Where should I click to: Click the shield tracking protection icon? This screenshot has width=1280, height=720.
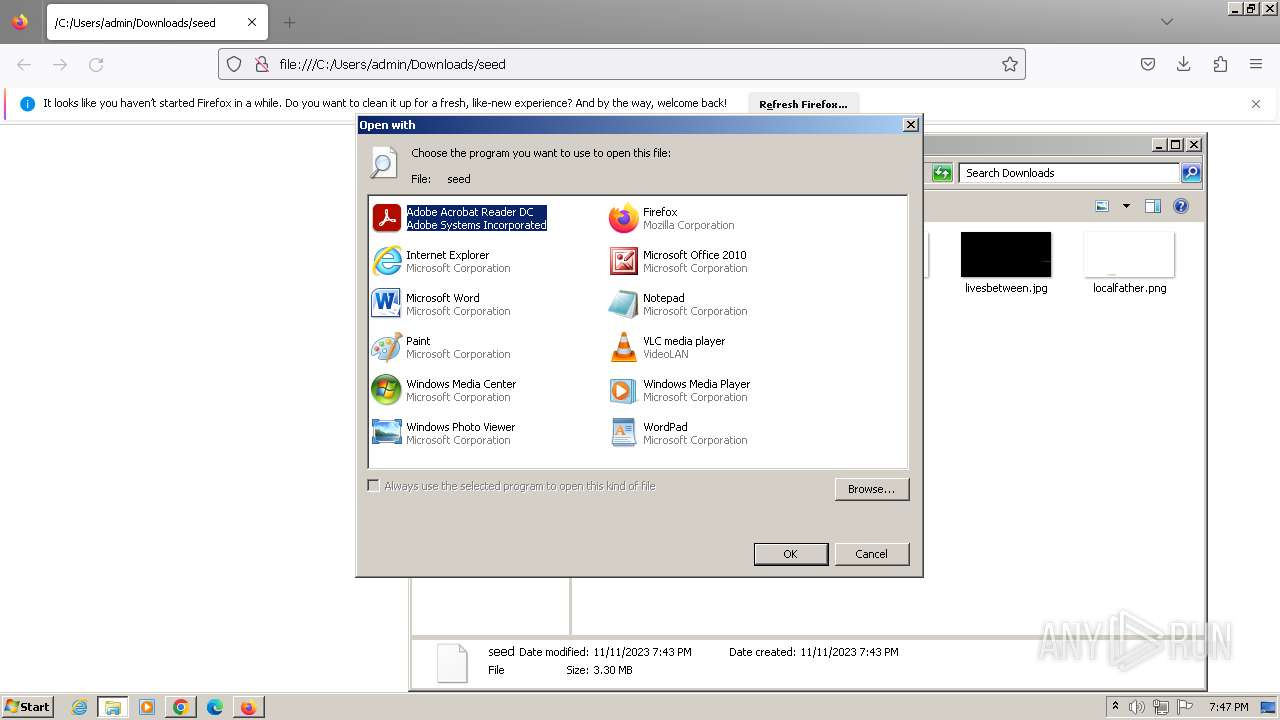[234, 64]
